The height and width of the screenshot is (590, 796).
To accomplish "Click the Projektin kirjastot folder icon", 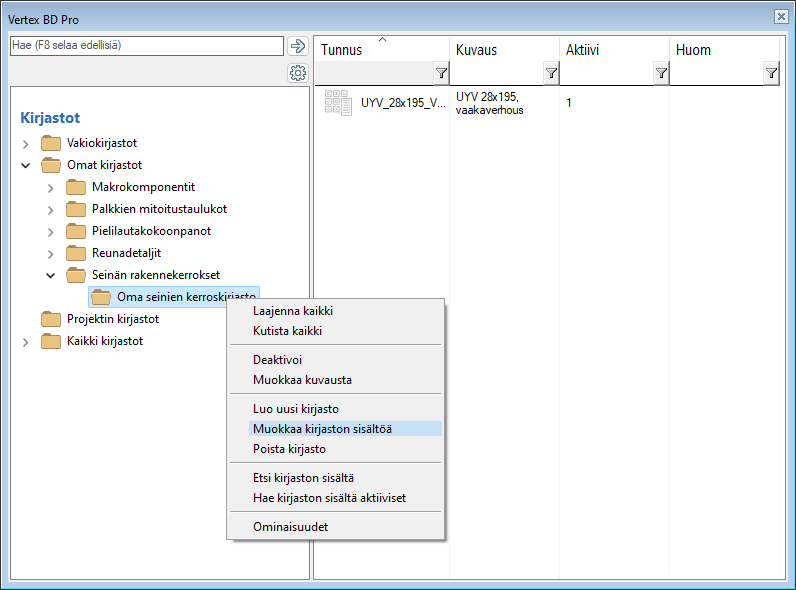I will pyautogui.click(x=51, y=319).
